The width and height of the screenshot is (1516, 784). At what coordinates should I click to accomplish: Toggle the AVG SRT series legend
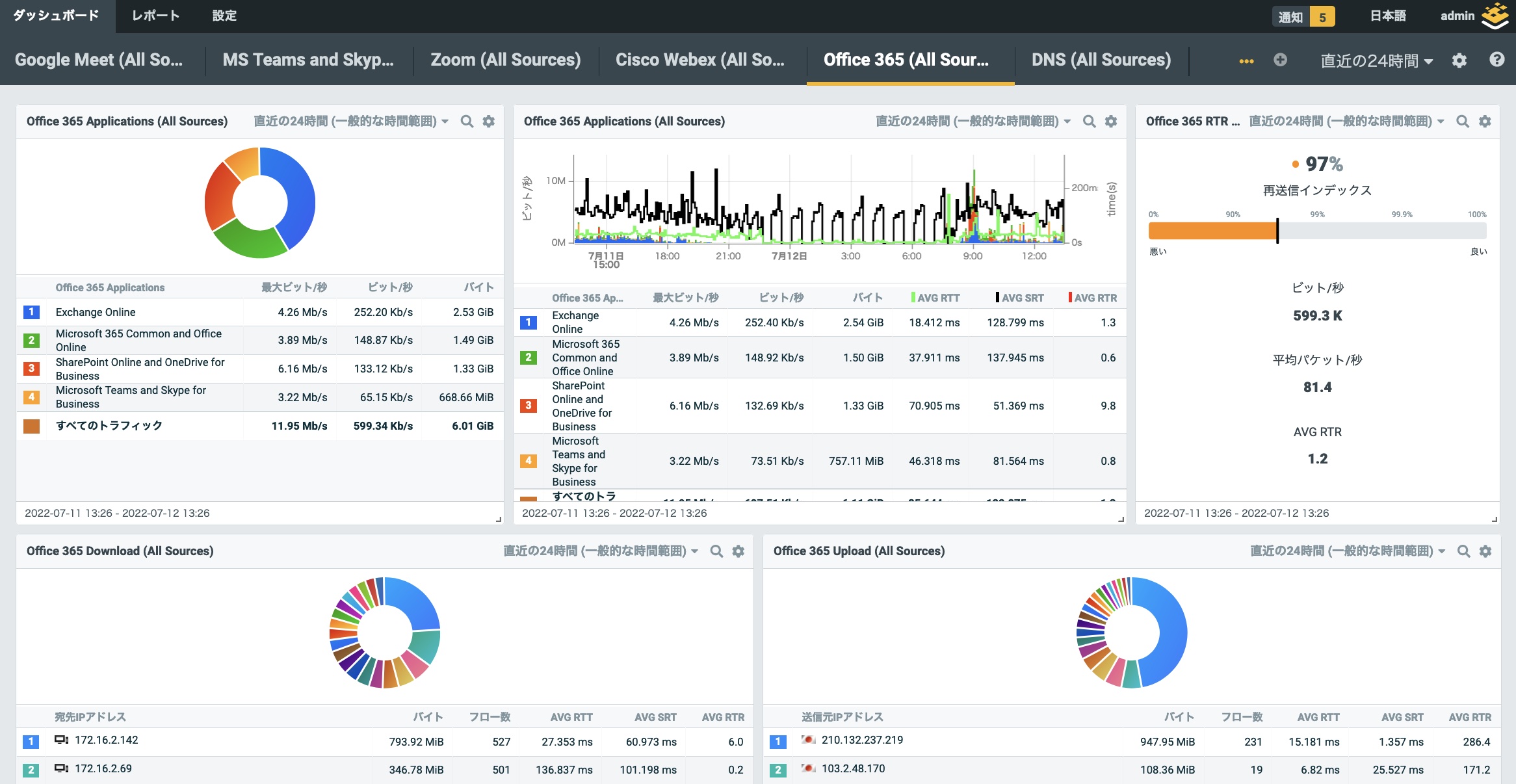(x=1019, y=298)
